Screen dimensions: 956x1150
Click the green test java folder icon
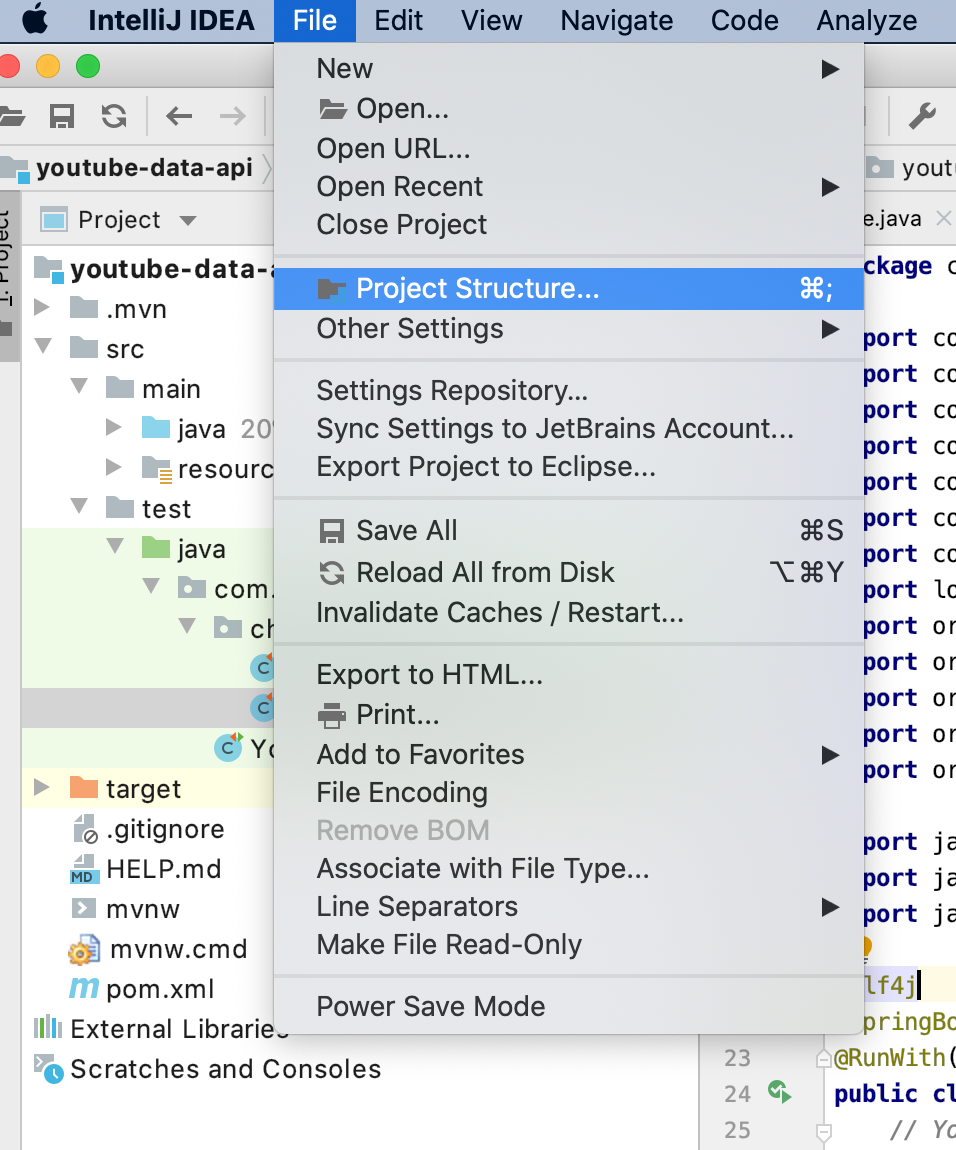156,547
